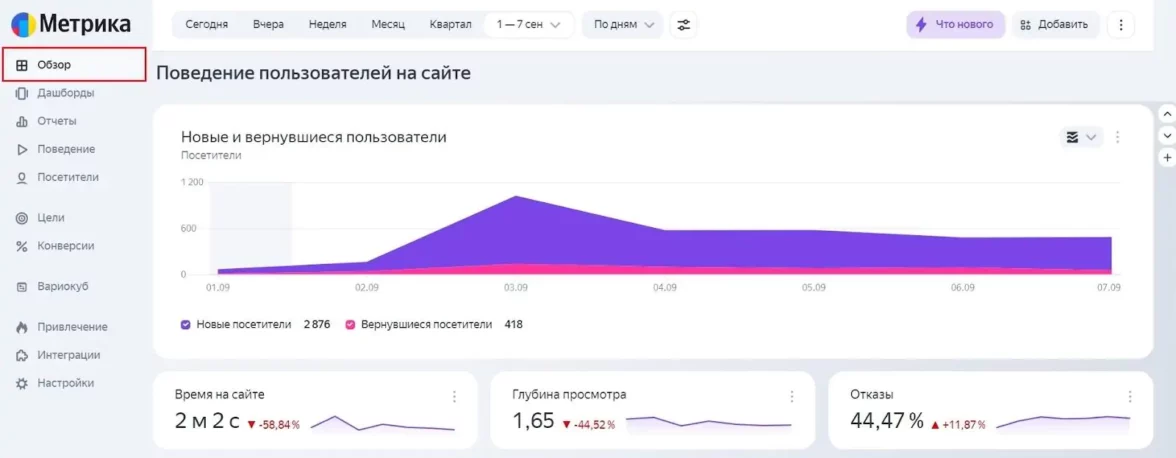Click the 1,65 depth value

(x=533, y=421)
